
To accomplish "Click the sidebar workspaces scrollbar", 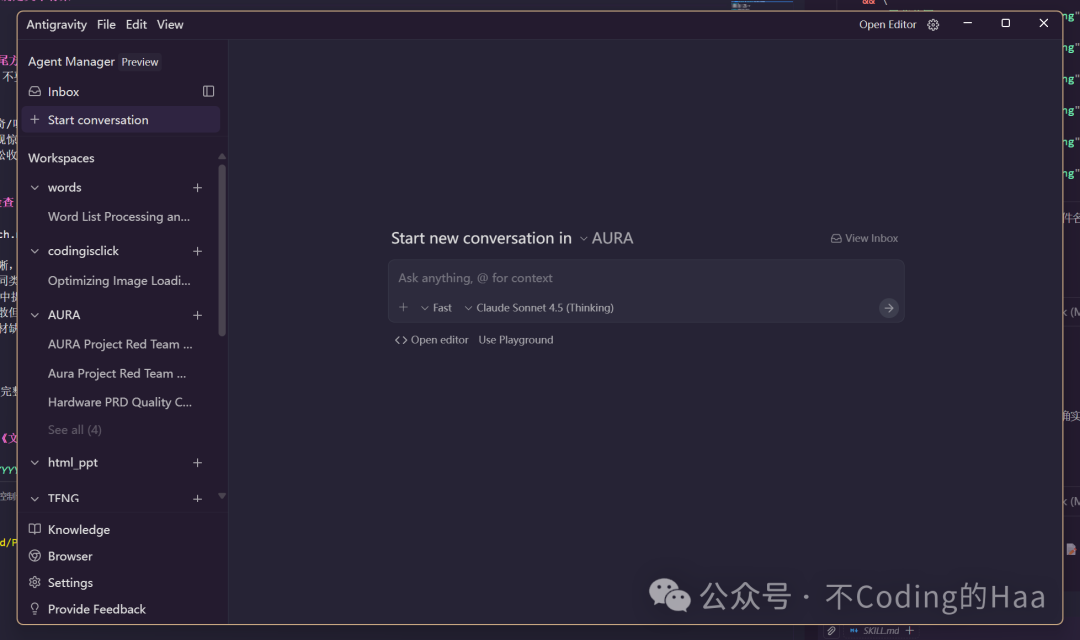I will (x=222, y=249).
